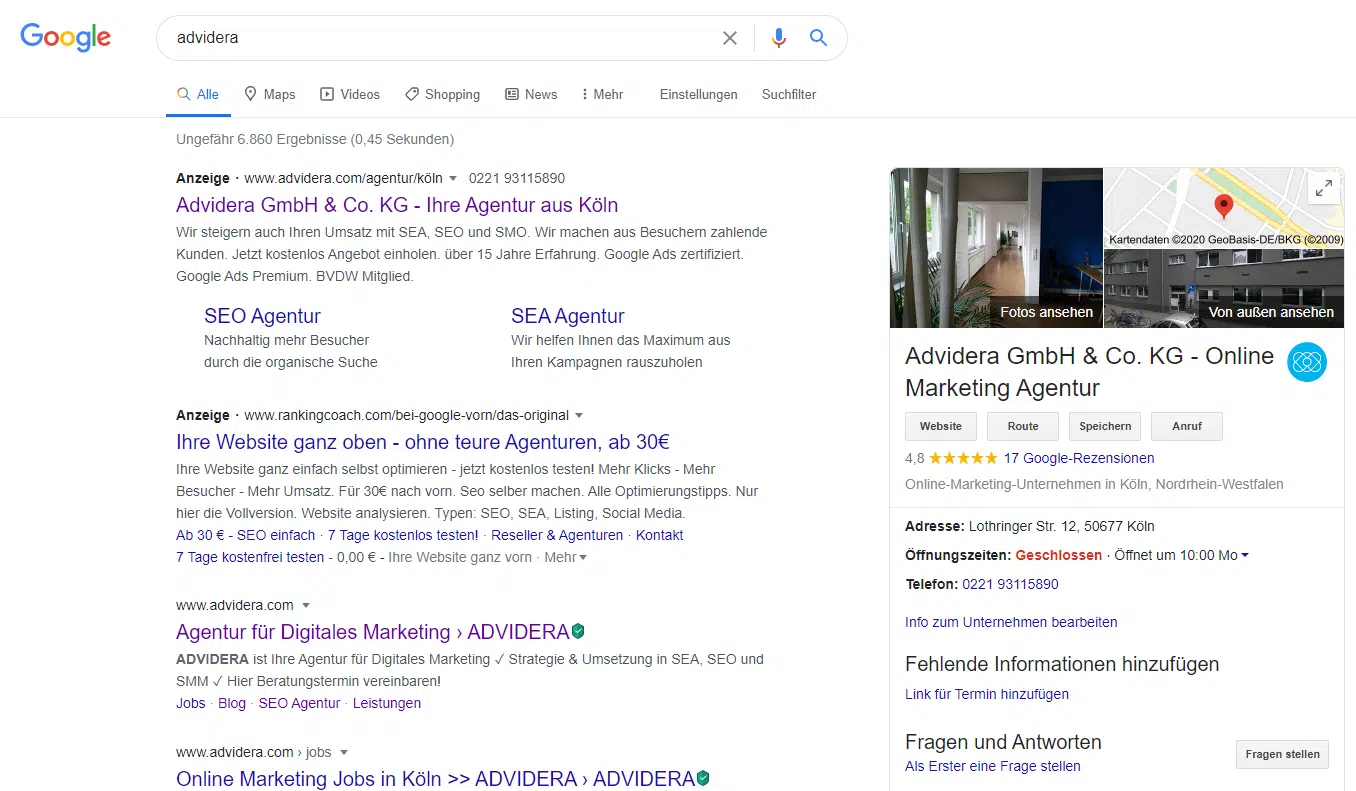
Task: Click the search input field containing advidera
Action: 440,38
